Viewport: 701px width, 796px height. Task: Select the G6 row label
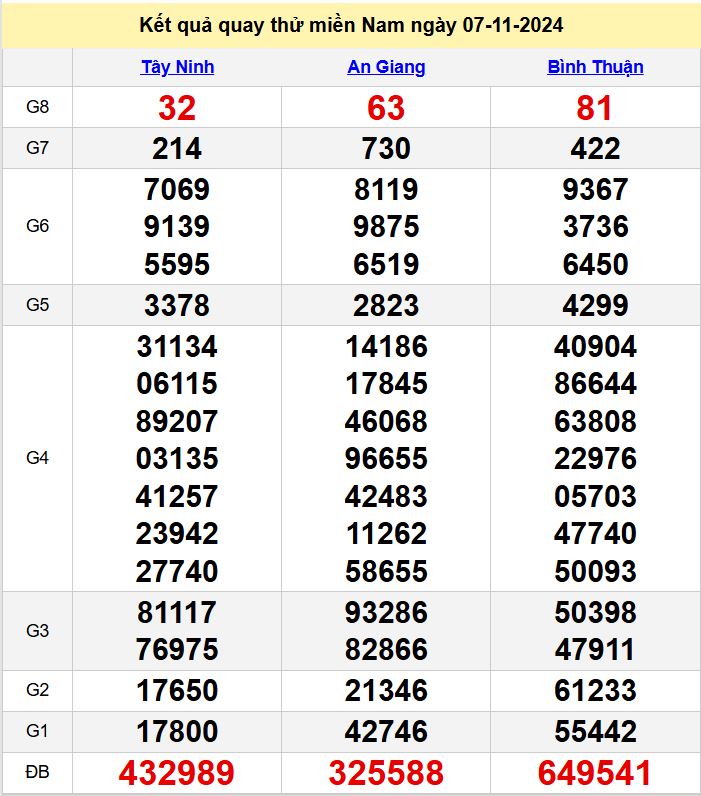pyautogui.click(x=38, y=226)
